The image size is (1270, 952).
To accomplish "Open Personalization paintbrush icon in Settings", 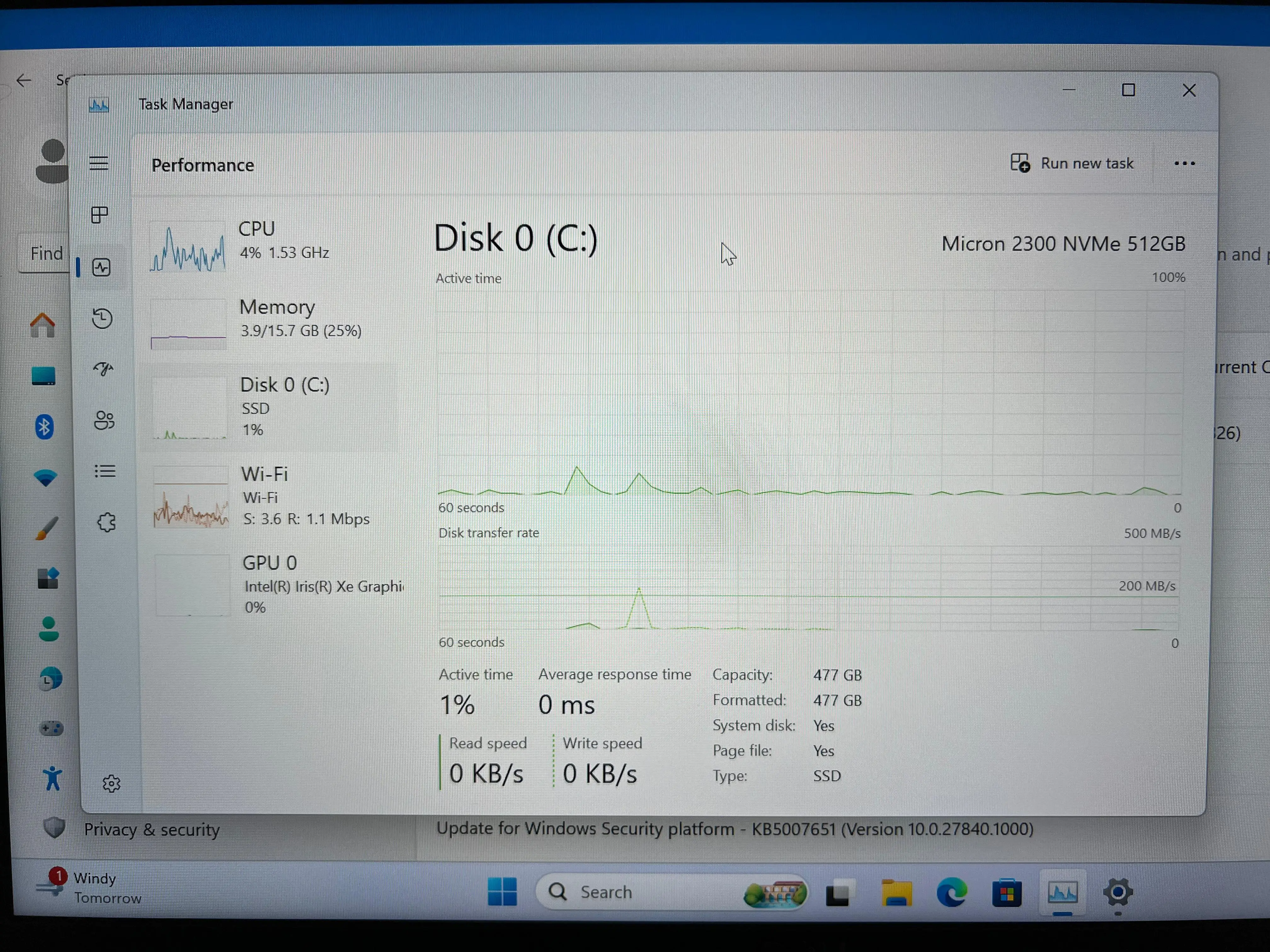I will point(47,529).
